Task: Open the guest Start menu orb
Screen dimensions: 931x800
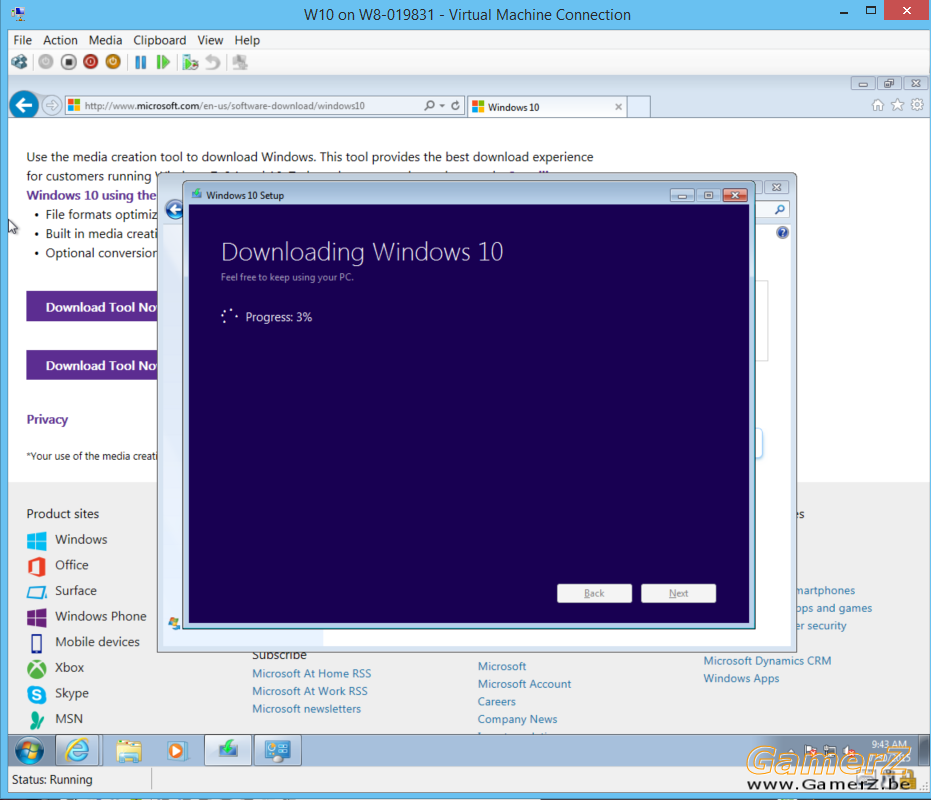Action: [x=29, y=751]
